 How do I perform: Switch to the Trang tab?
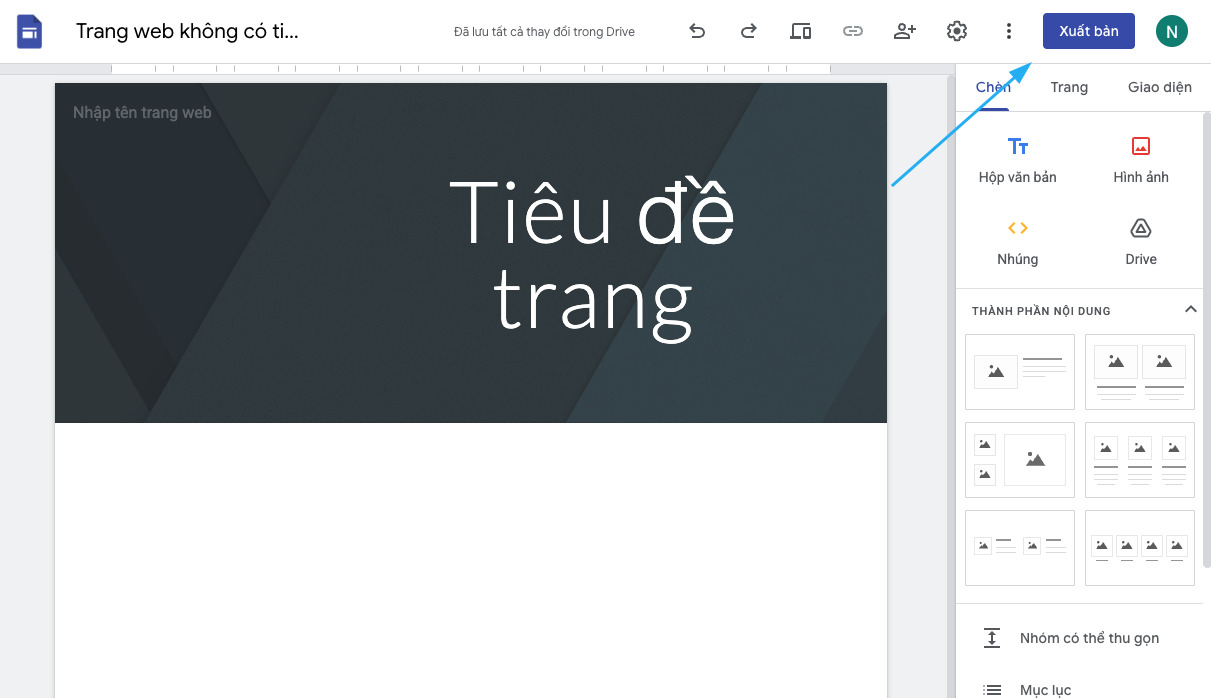[1069, 87]
